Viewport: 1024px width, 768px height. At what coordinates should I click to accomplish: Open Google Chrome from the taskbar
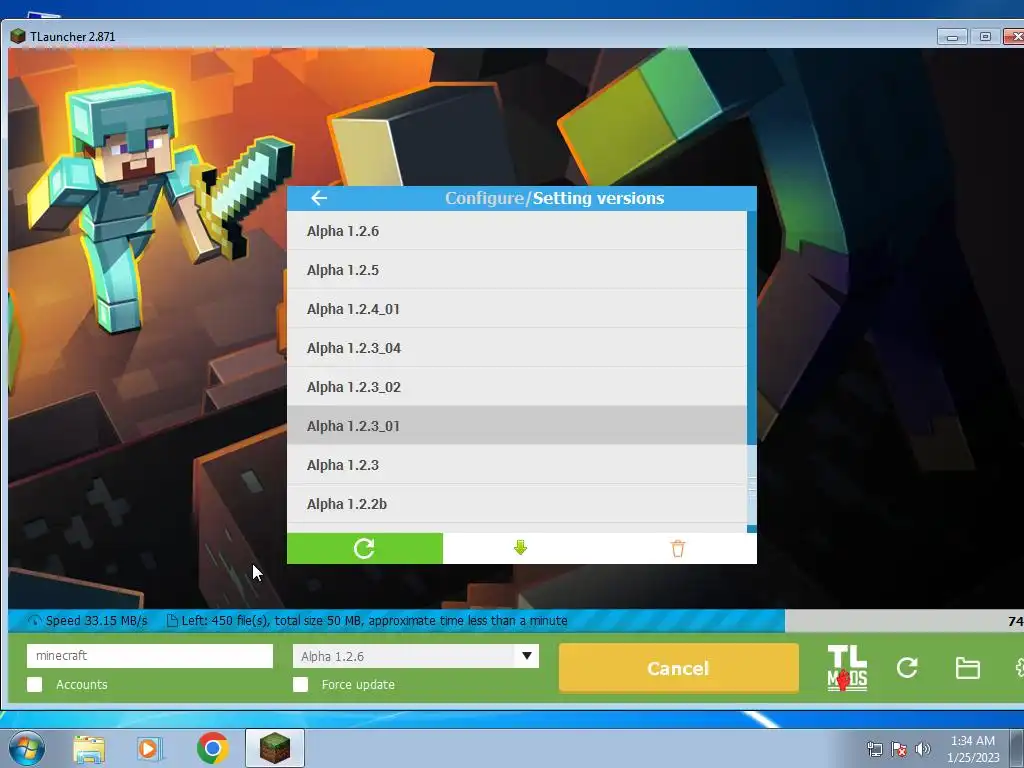212,748
